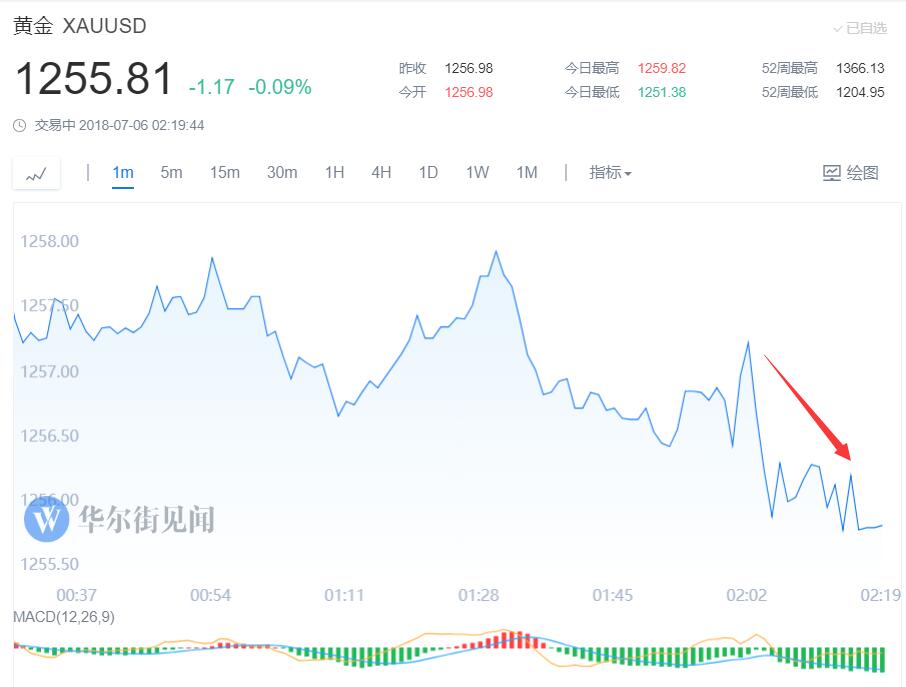Viewport: 906px width, 687px height.
Task: Select the 30m timeframe tab
Action: [x=282, y=173]
